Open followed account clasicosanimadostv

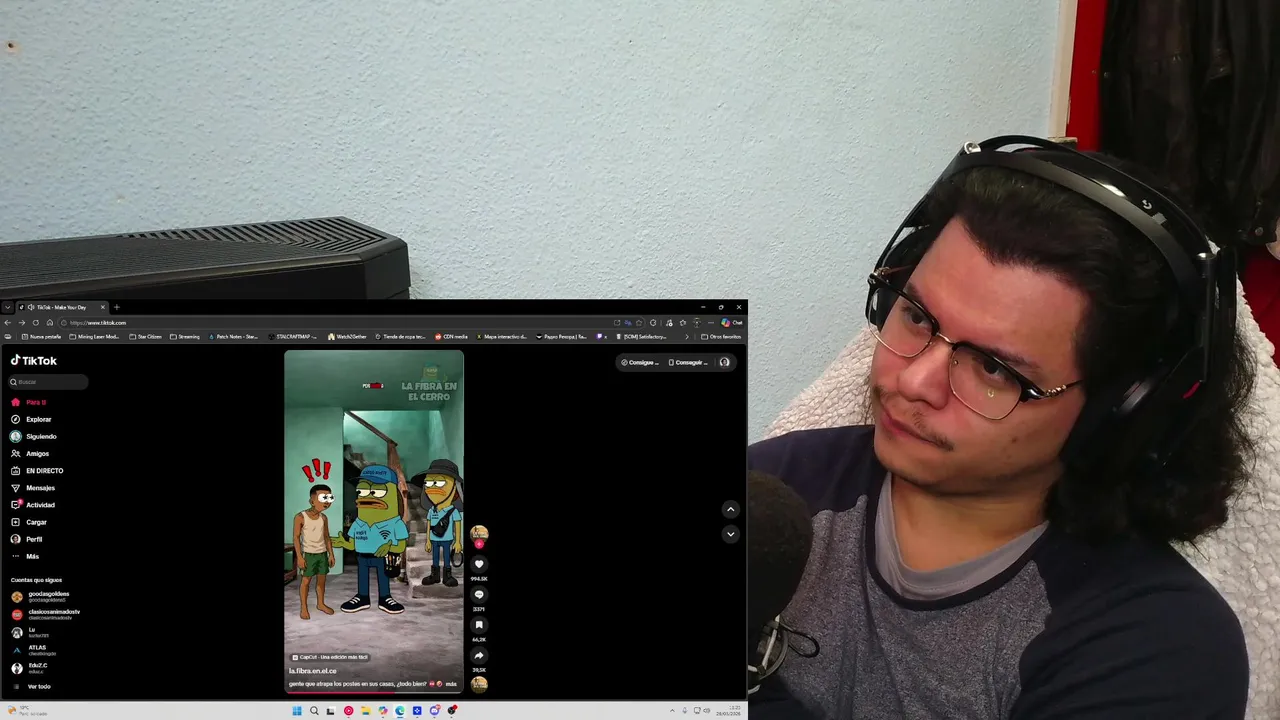point(45,614)
